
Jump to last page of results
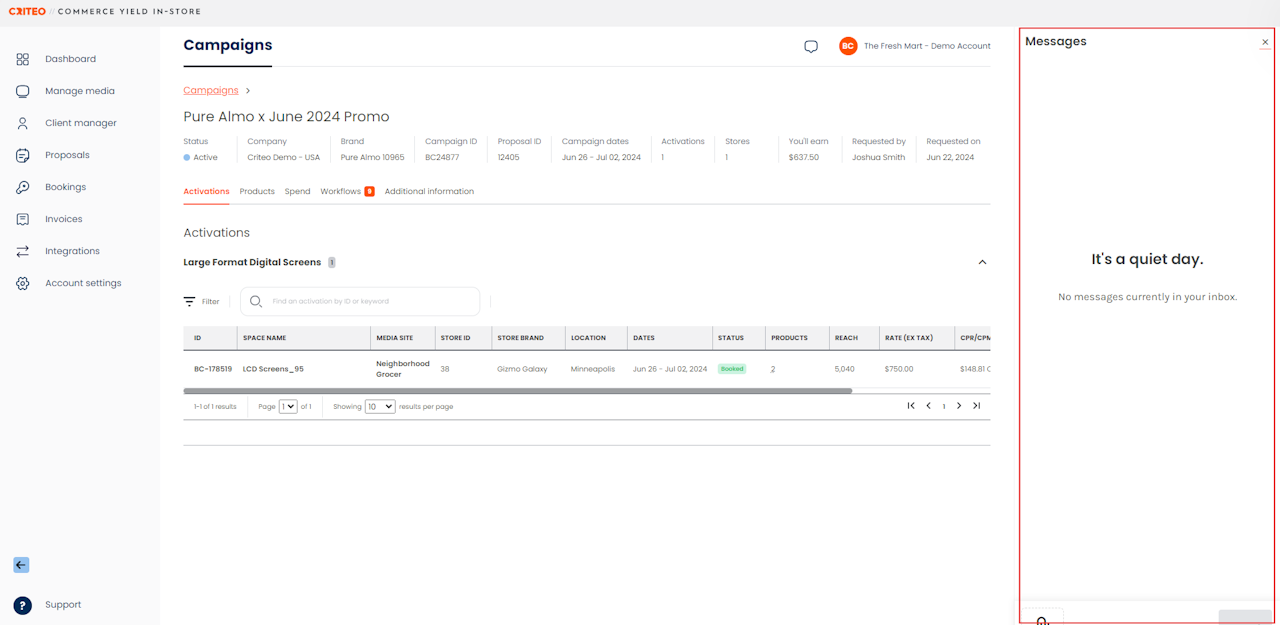[x=976, y=406]
